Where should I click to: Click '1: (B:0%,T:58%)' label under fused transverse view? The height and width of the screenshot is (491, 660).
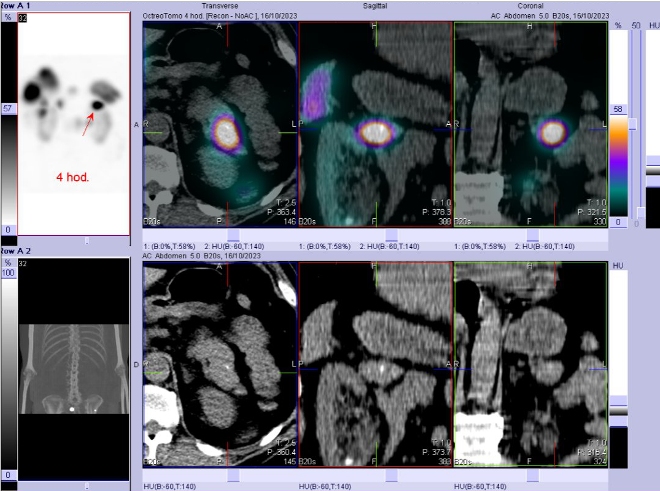169,246
